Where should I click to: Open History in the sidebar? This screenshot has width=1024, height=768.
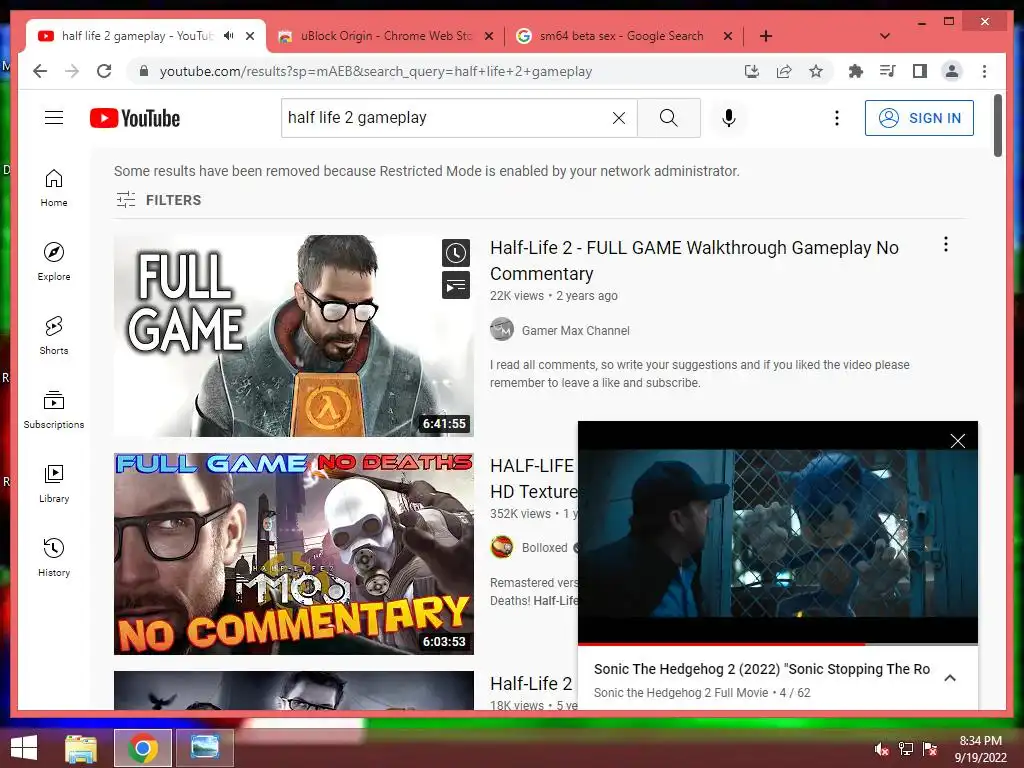coord(54,557)
